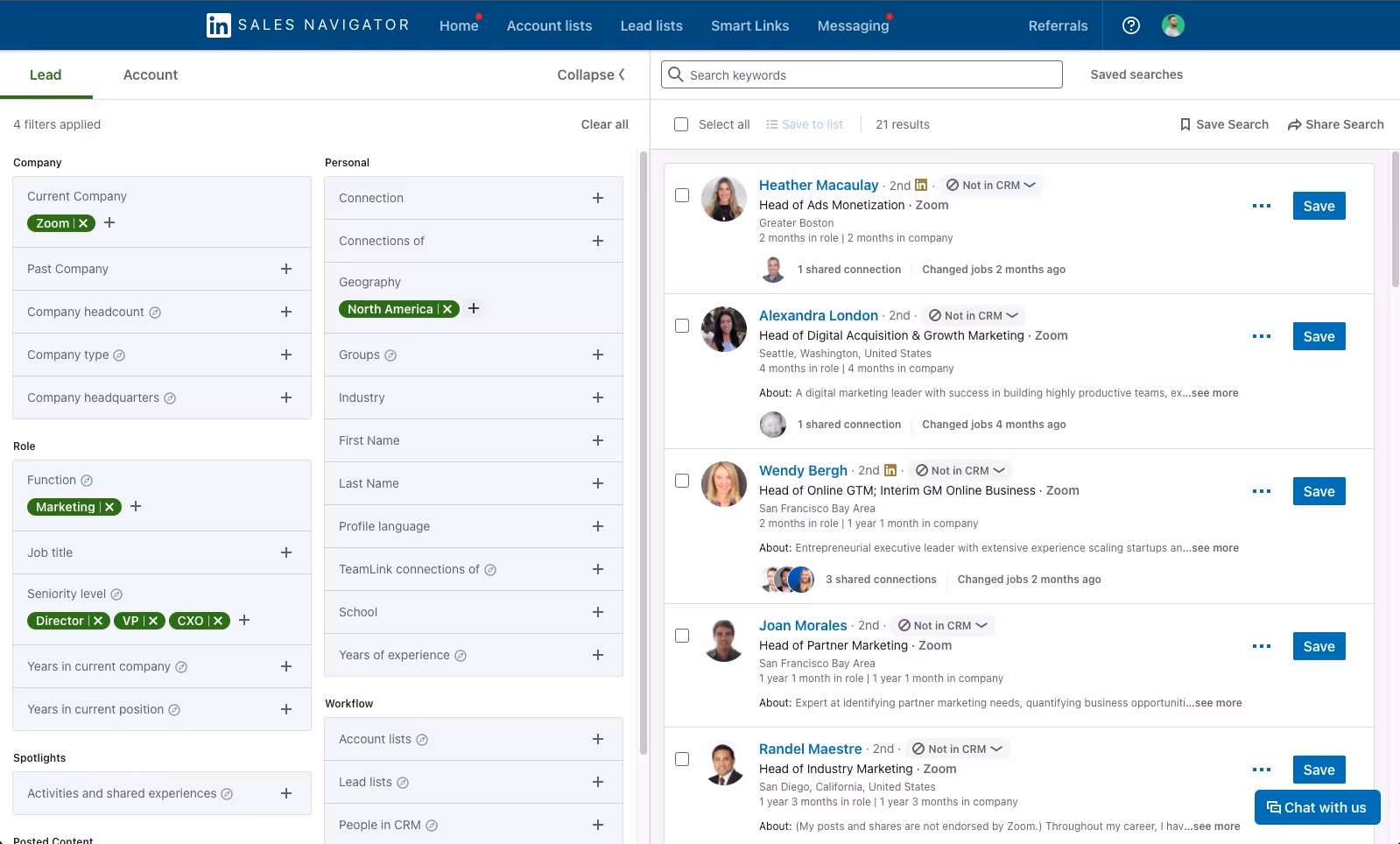Click Heather Macaulay's LinkedIn premium badge

921,185
